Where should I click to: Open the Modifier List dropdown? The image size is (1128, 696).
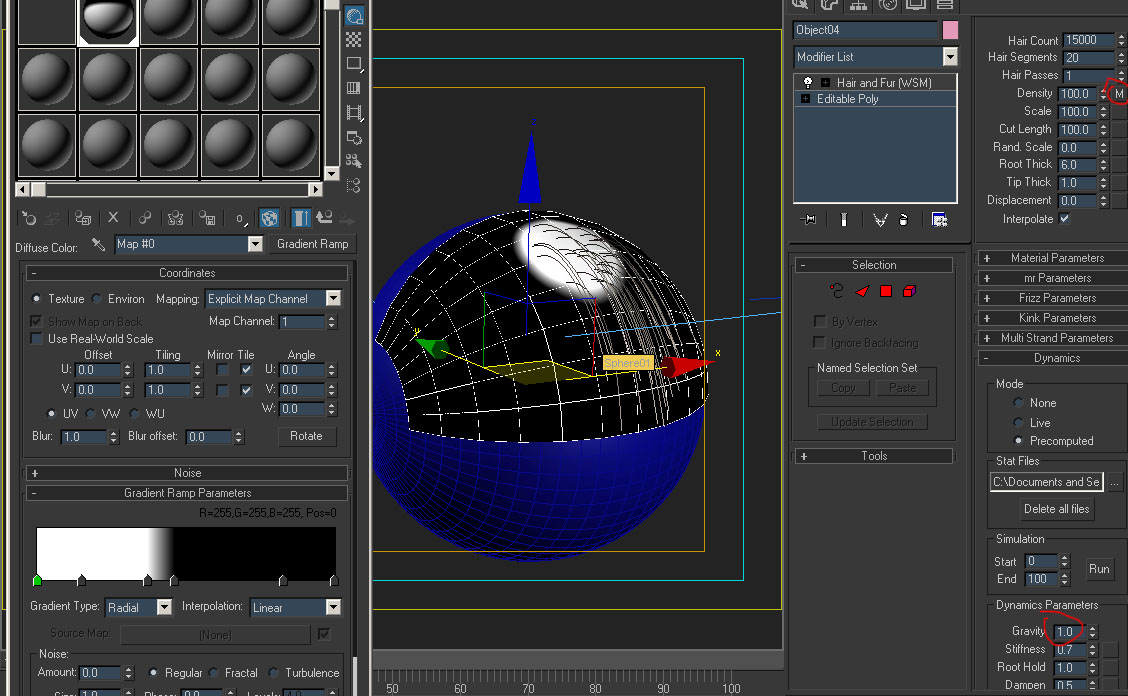[x=949, y=57]
